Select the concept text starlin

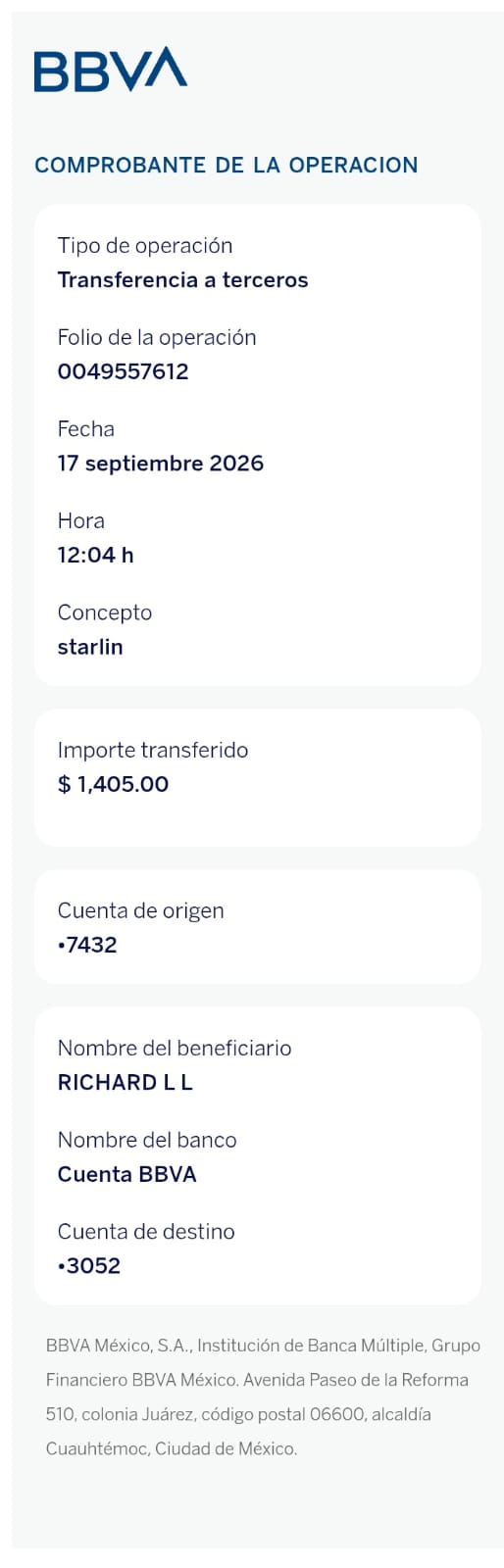click(90, 647)
